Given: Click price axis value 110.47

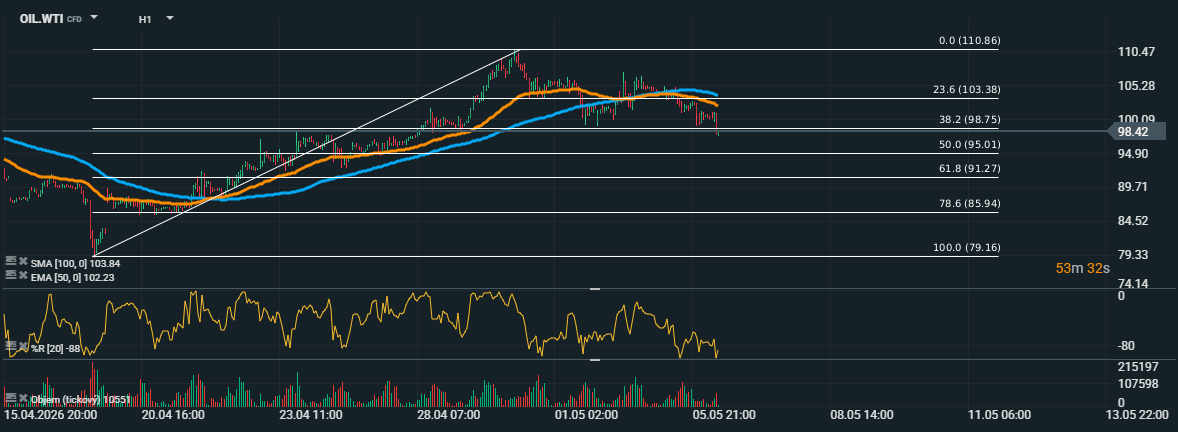Looking at the screenshot, I should click(1137, 52).
